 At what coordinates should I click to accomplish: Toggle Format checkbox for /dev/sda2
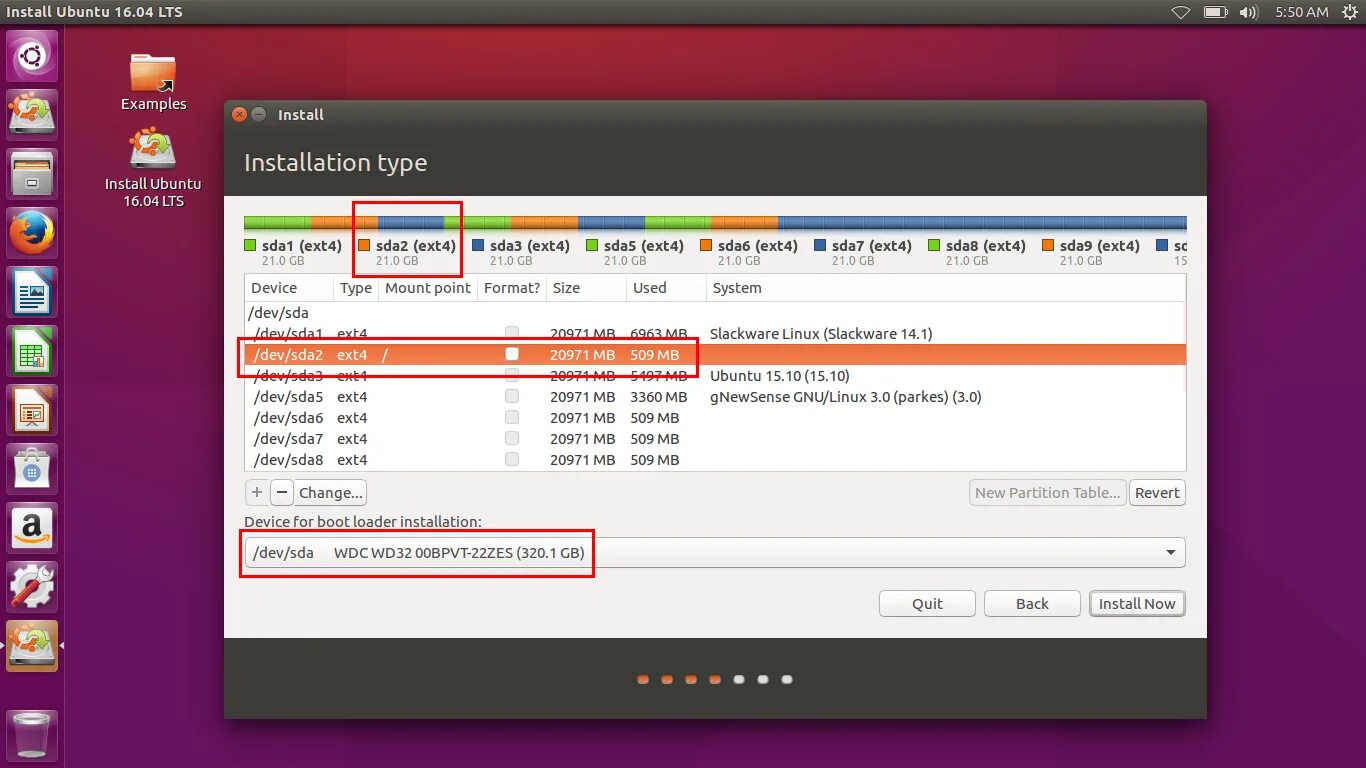point(512,354)
